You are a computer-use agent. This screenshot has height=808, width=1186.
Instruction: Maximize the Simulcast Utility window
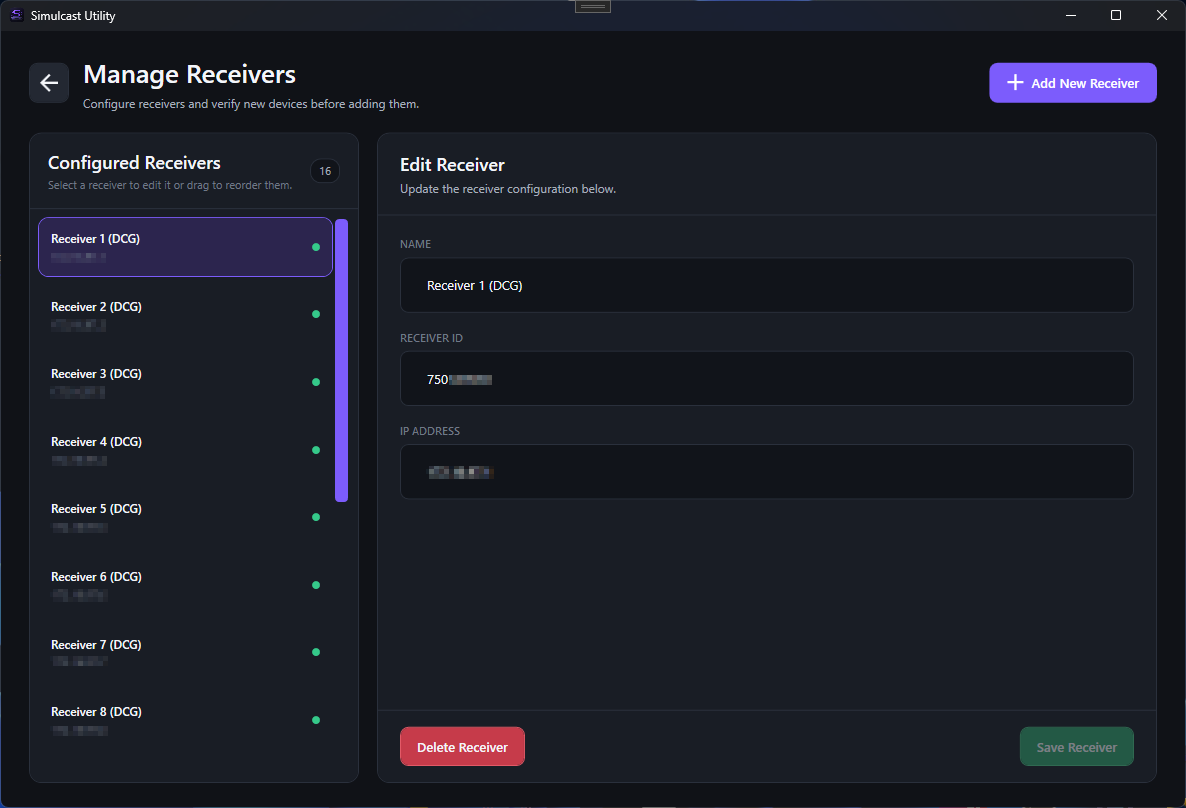[x=1116, y=15]
